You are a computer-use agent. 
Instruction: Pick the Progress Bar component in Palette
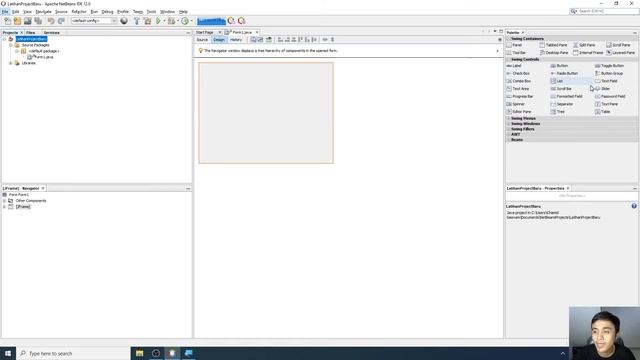[520, 96]
